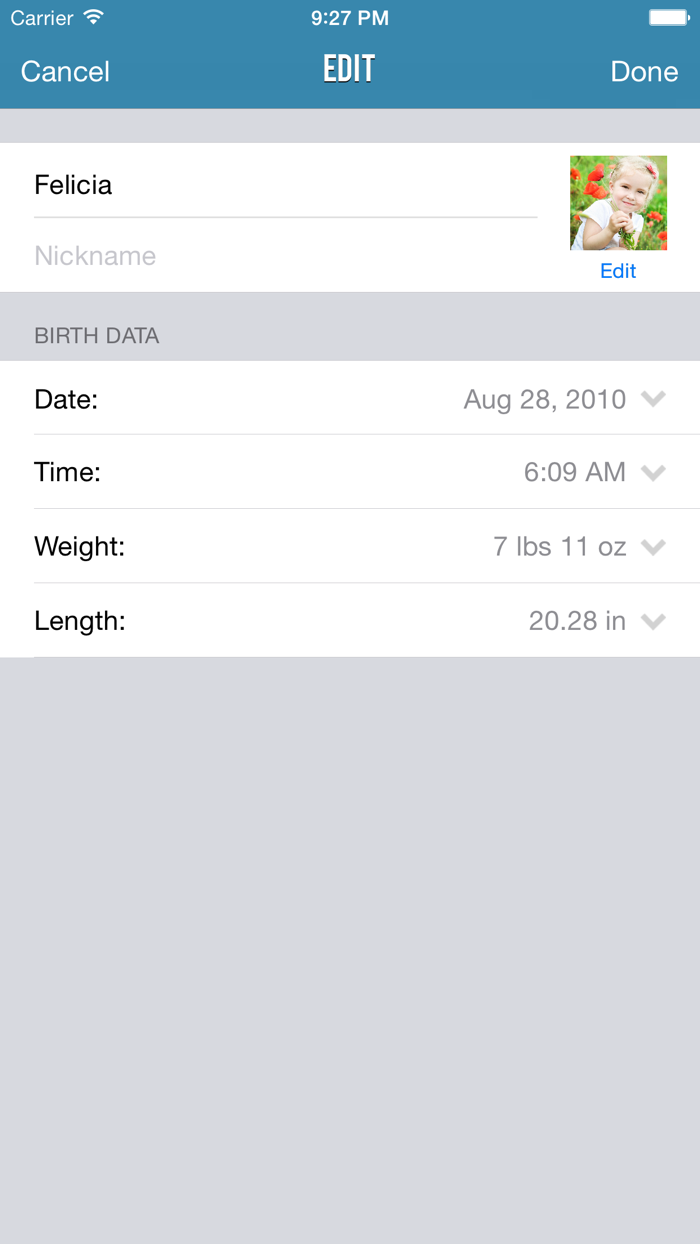The height and width of the screenshot is (1244, 700).
Task: Focus the Nickname input field
Action: coord(285,256)
